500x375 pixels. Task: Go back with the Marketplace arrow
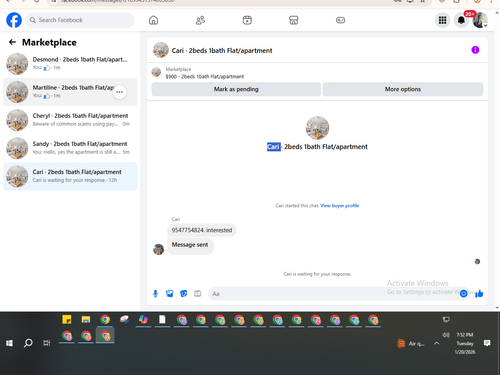12,42
